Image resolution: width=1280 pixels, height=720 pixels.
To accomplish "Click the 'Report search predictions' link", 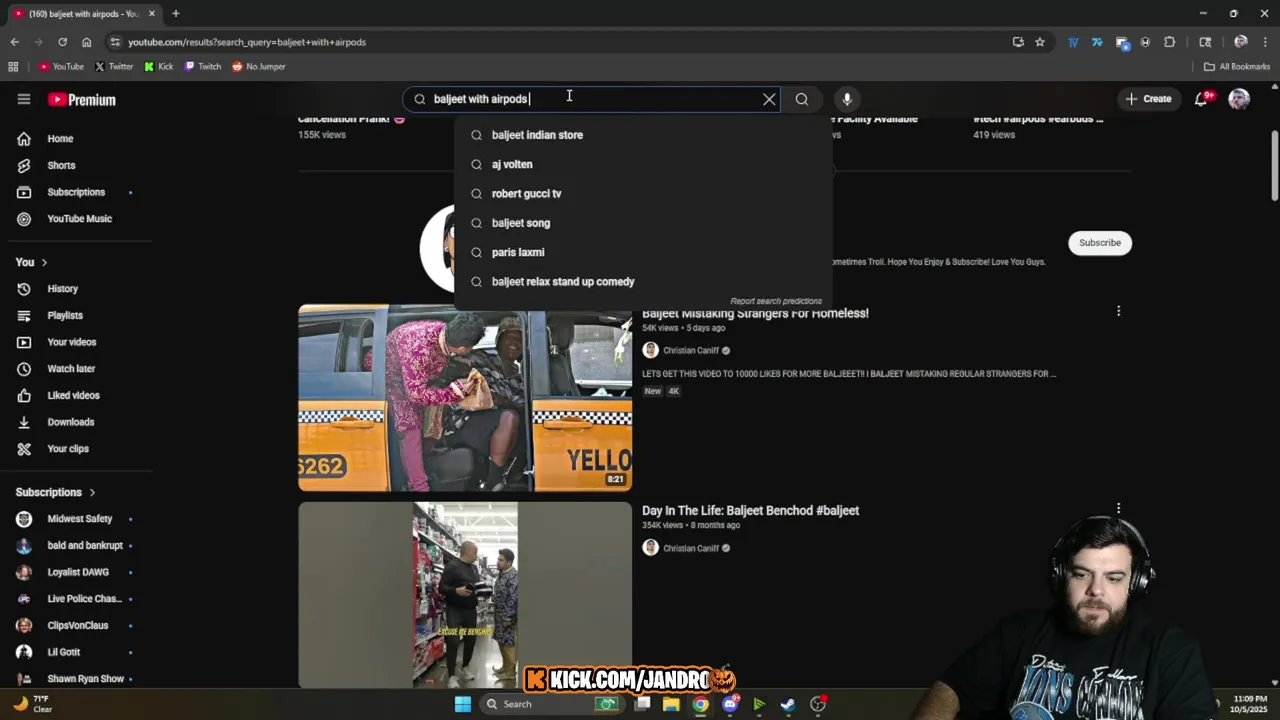I will click(776, 301).
